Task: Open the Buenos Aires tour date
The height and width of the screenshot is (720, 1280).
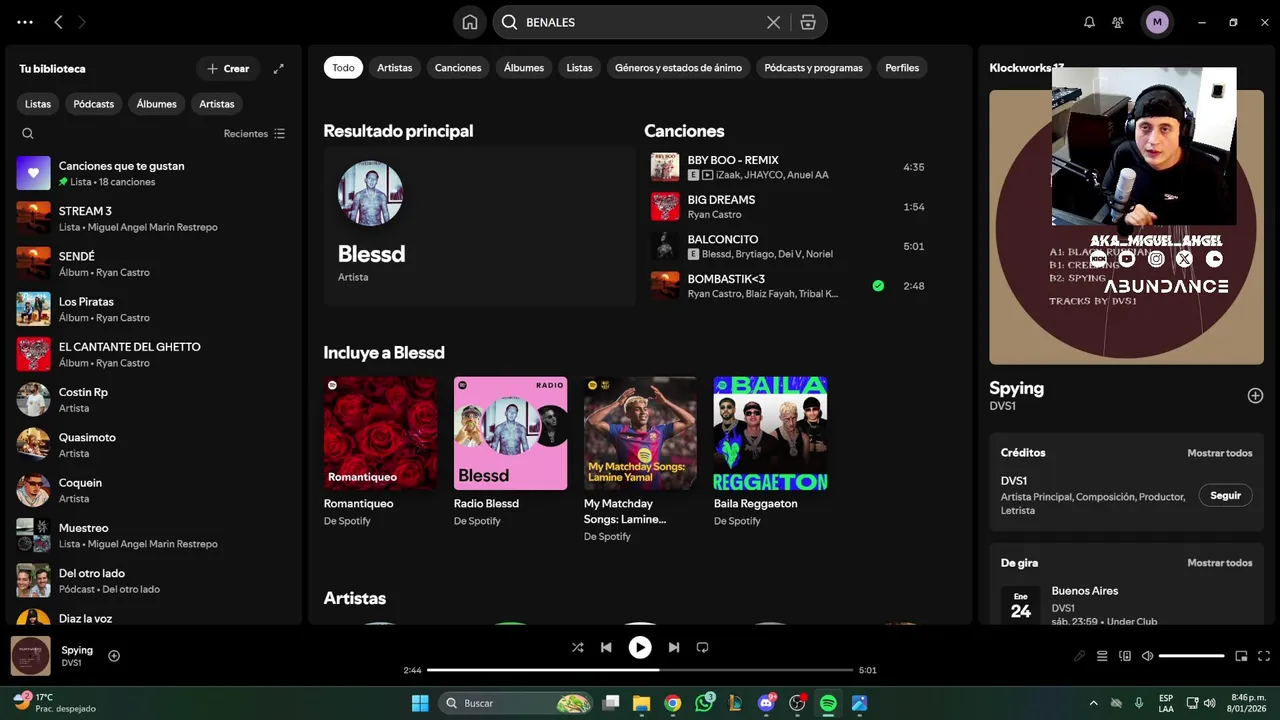Action: click(x=1127, y=605)
